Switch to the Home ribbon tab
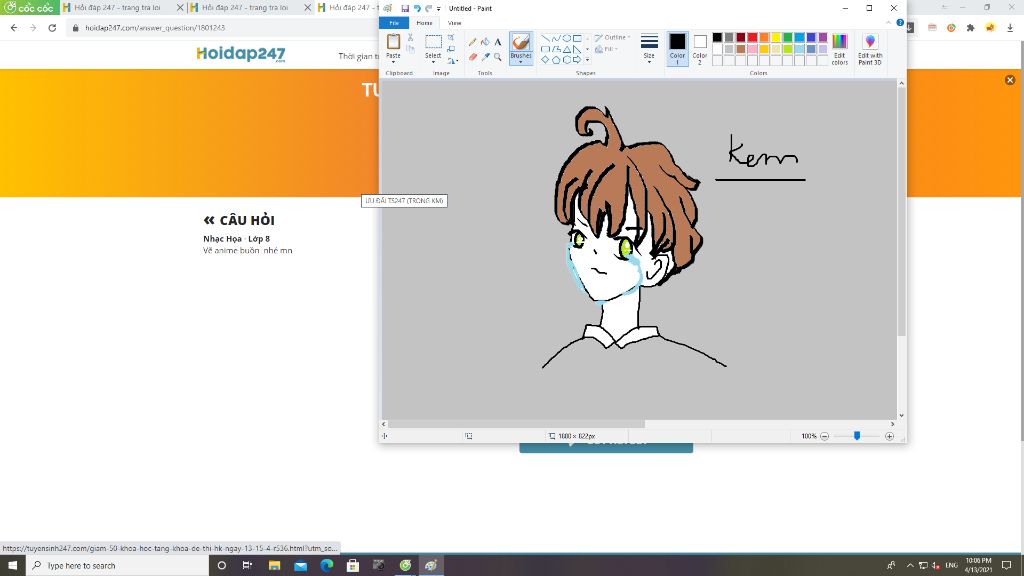 (424, 23)
